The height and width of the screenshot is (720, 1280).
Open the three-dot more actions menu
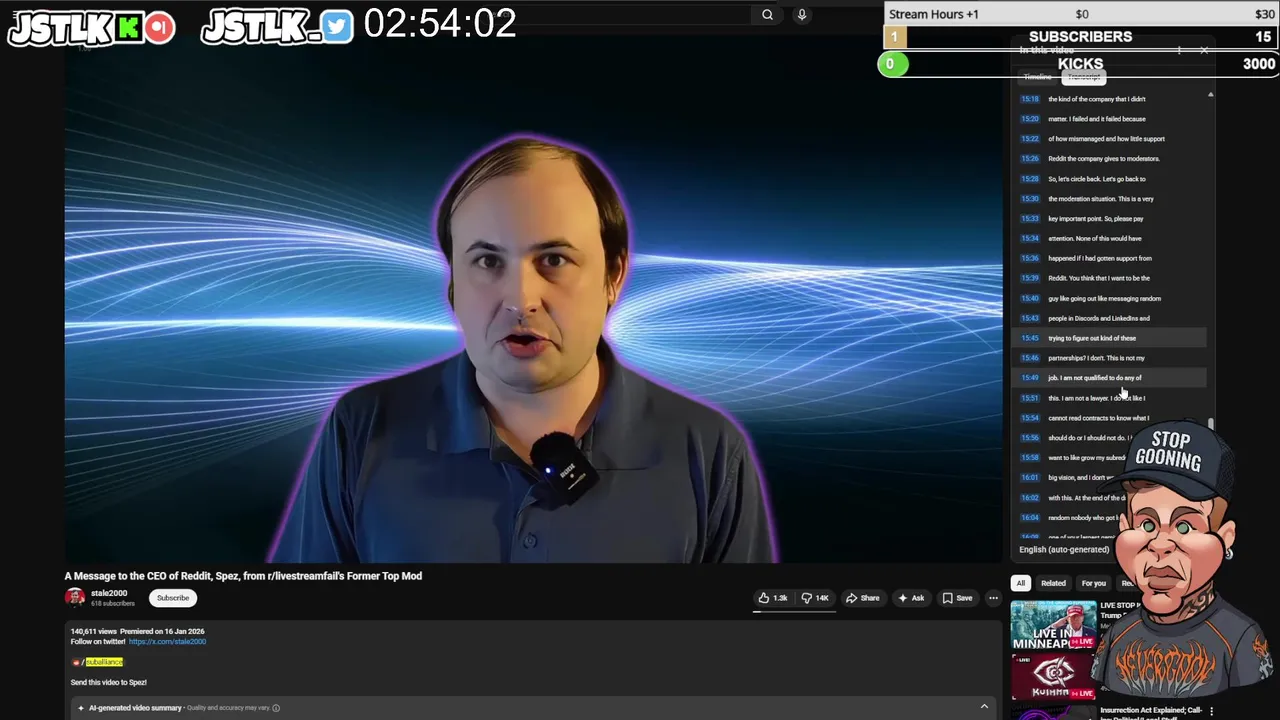pyautogui.click(x=993, y=598)
